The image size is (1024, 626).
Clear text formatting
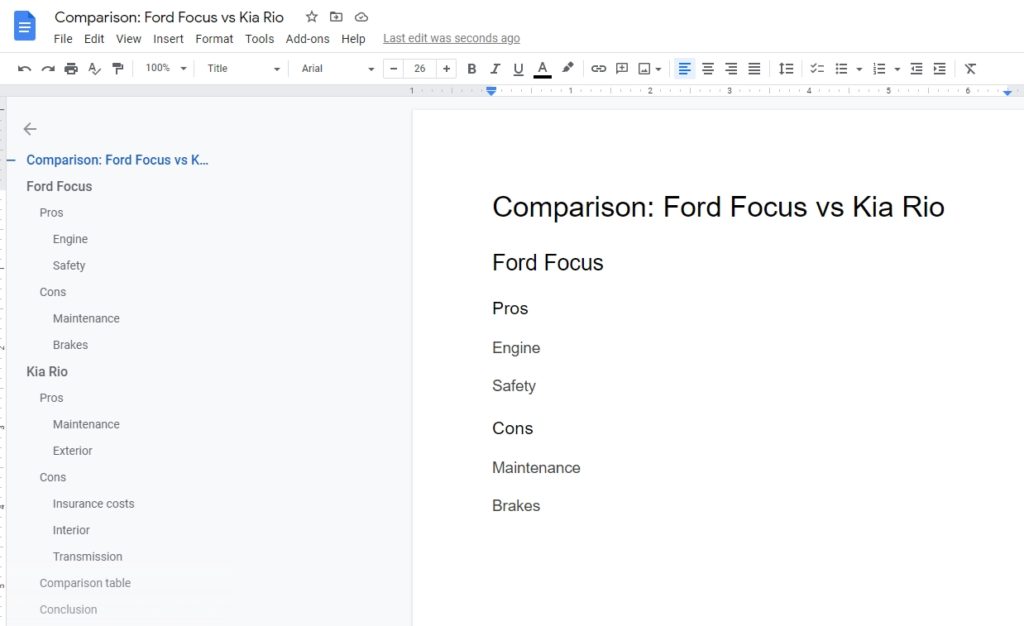tap(970, 69)
